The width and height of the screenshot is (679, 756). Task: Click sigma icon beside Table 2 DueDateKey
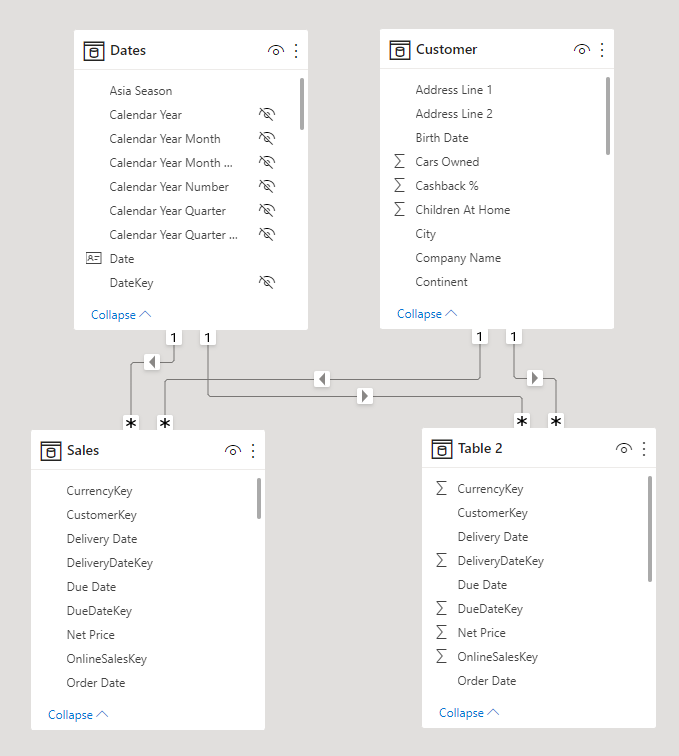441,608
